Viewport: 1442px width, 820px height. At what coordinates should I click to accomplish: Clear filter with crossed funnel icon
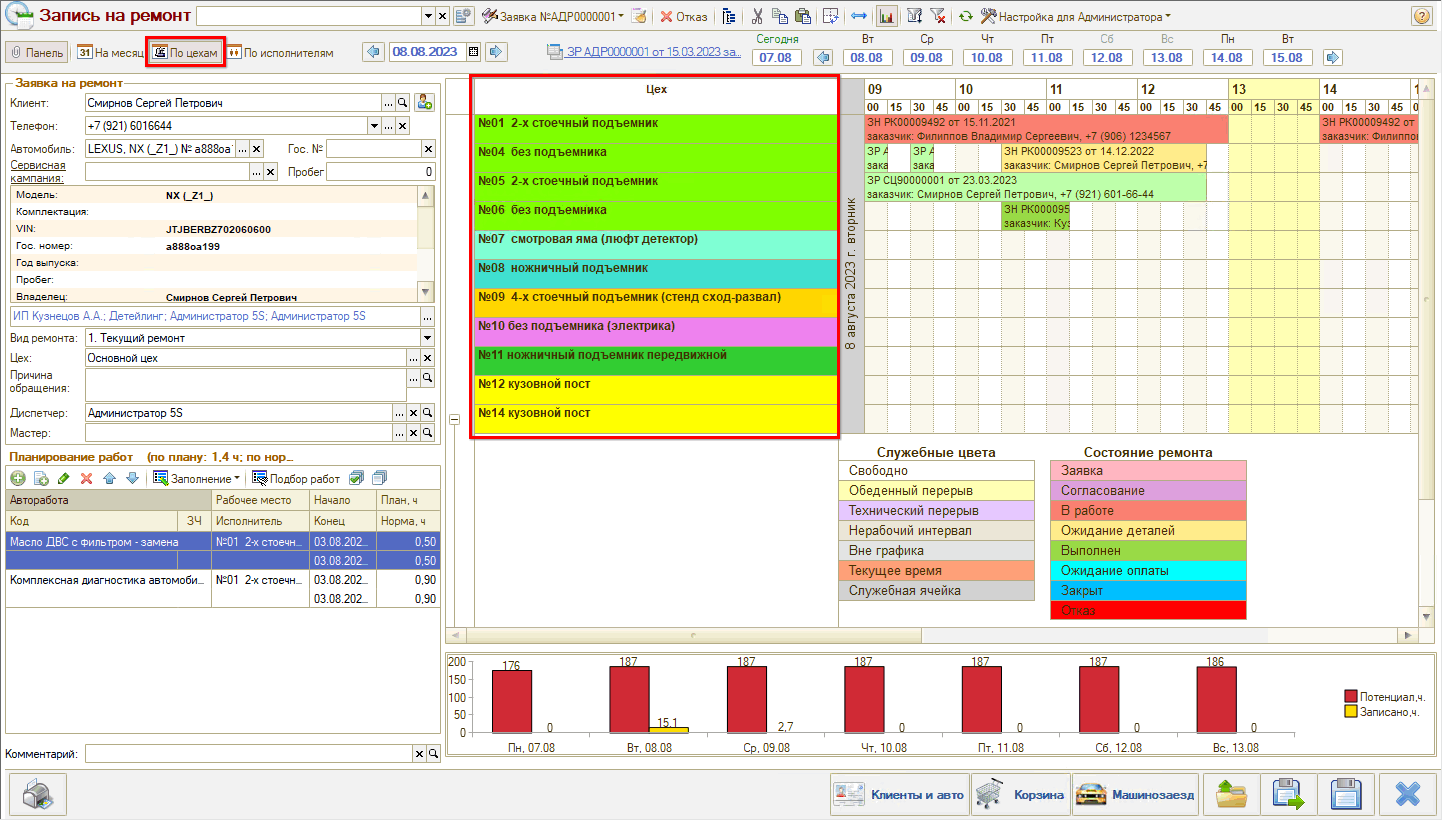pos(937,16)
